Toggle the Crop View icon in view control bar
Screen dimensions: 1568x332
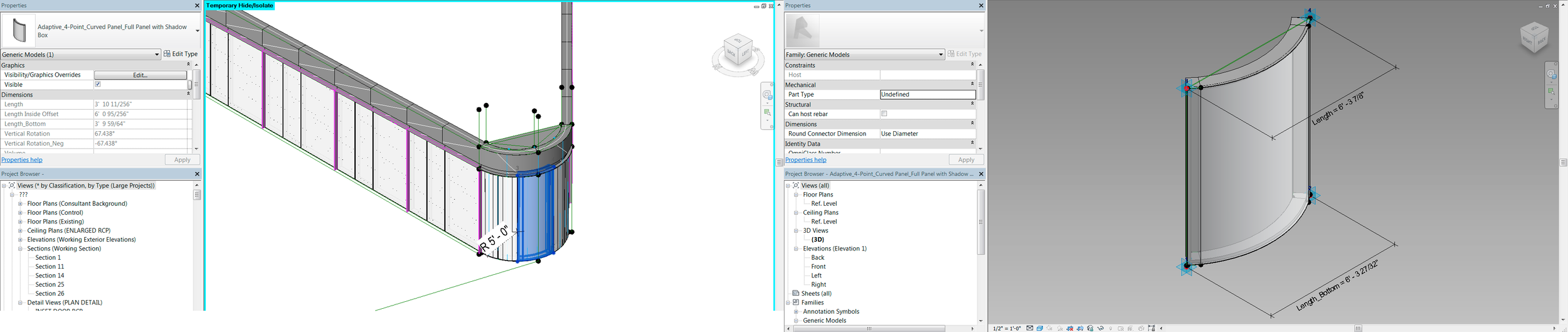pyautogui.click(x=1070, y=328)
